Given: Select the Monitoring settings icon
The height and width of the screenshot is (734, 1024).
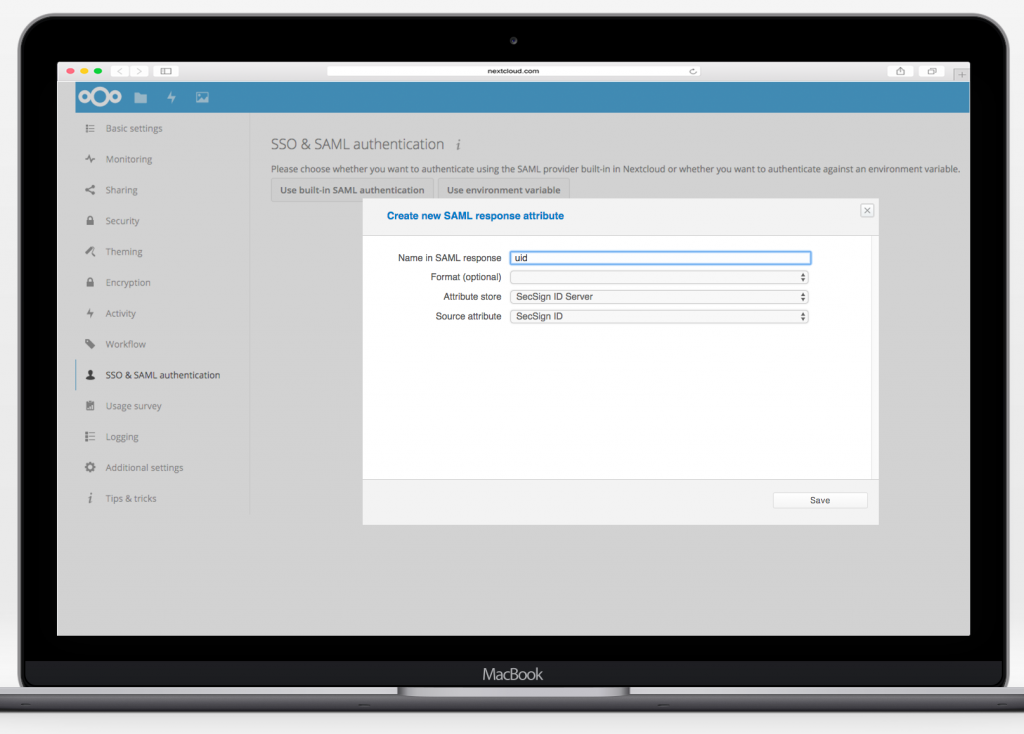Looking at the screenshot, I should 90,159.
